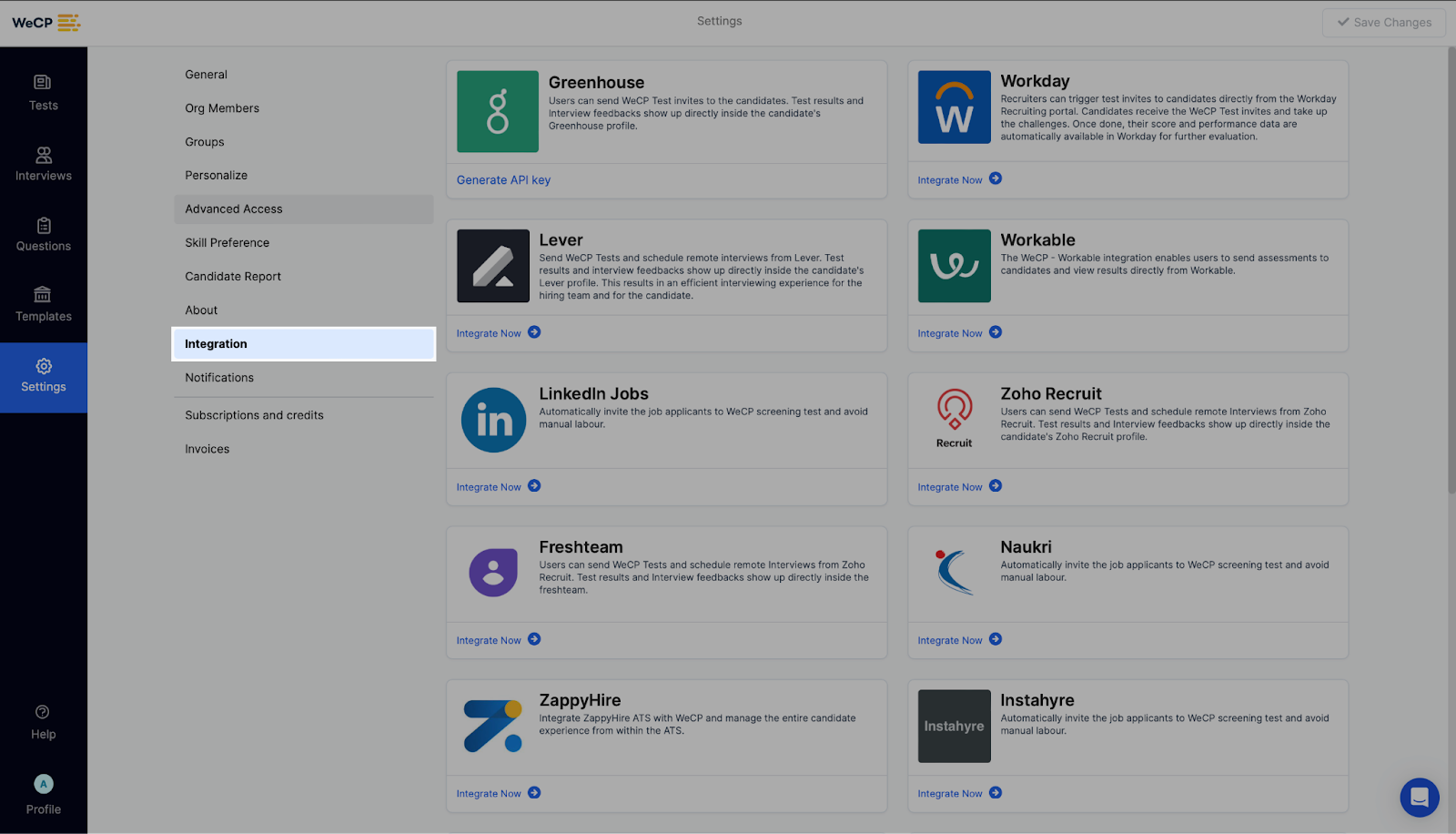Click Integrate Now text for LinkedIn Jobs
The image size is (1456, 834).
pyautogui.click(x=489, y=487)
